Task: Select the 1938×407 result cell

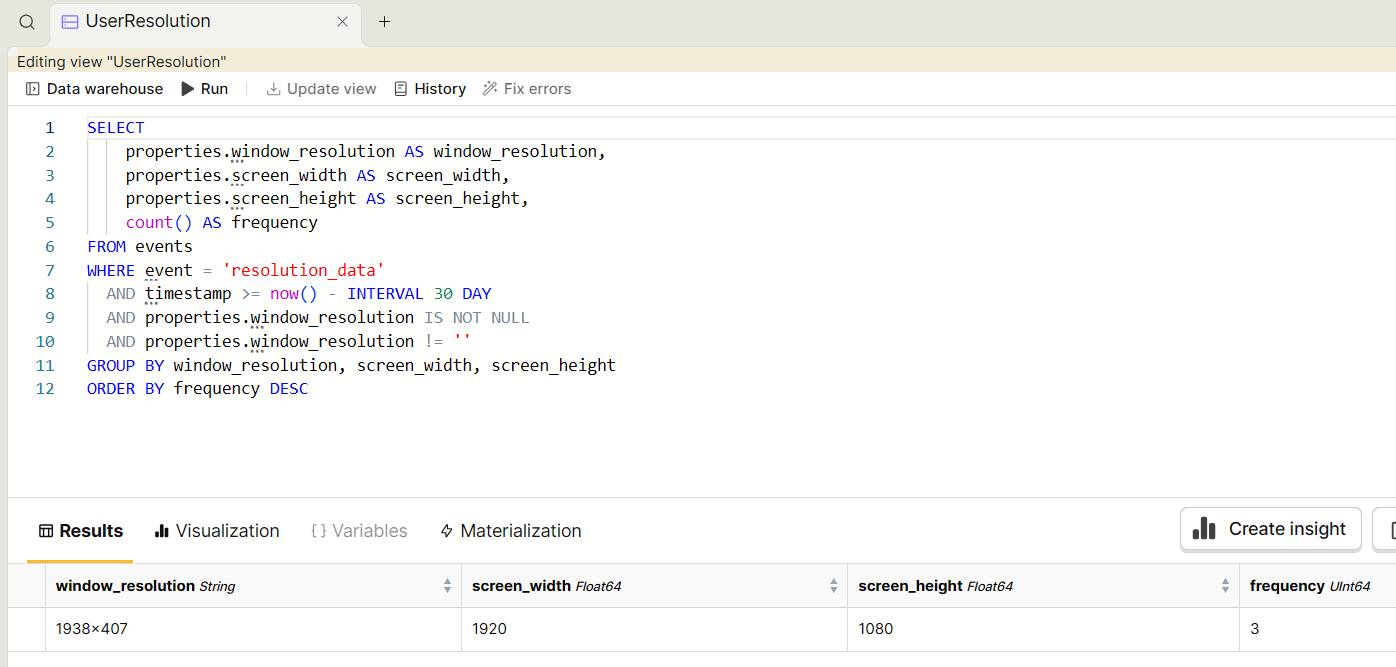Action: (92, 629)
